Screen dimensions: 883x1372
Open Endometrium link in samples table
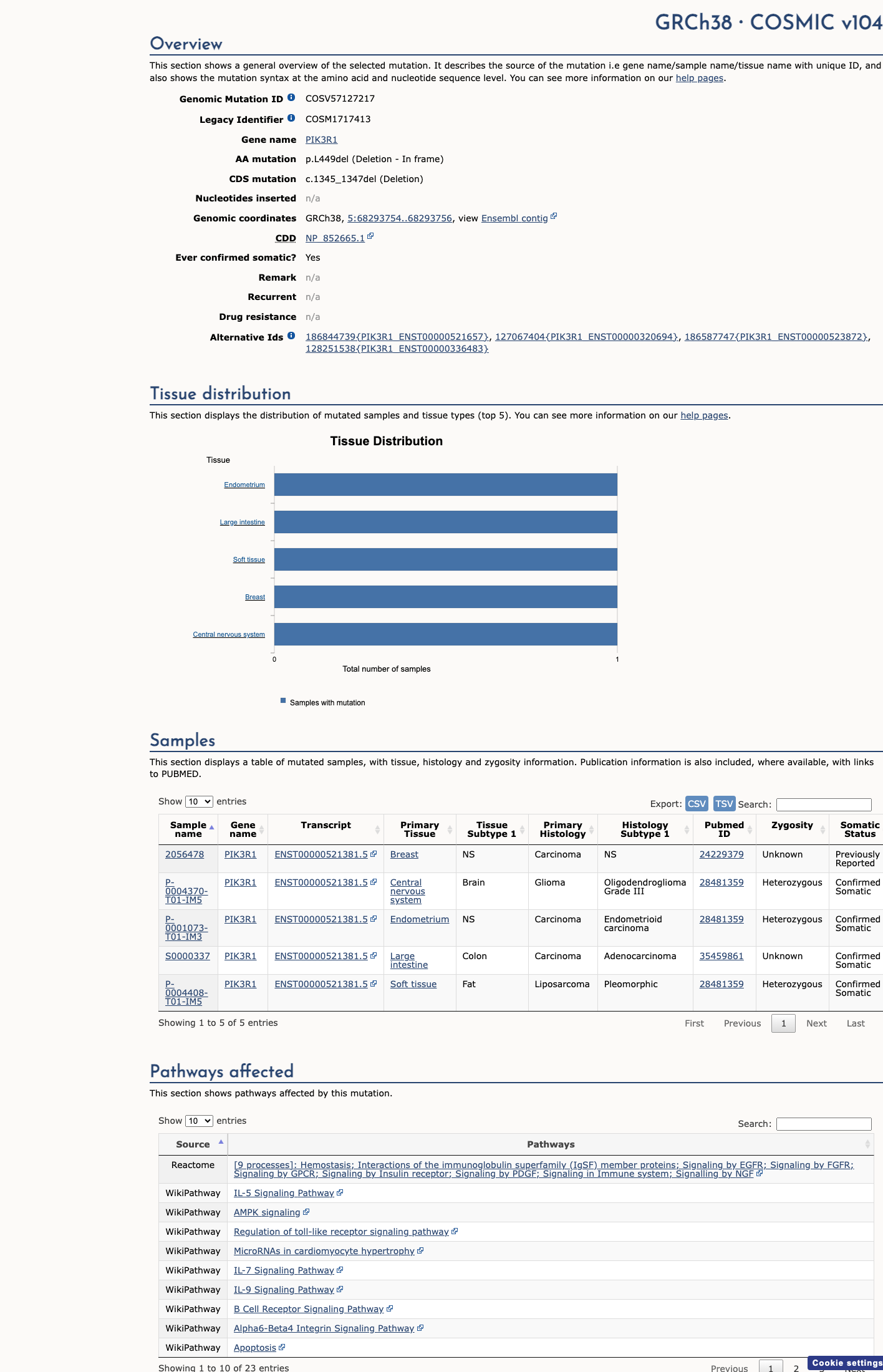[420, 919]
